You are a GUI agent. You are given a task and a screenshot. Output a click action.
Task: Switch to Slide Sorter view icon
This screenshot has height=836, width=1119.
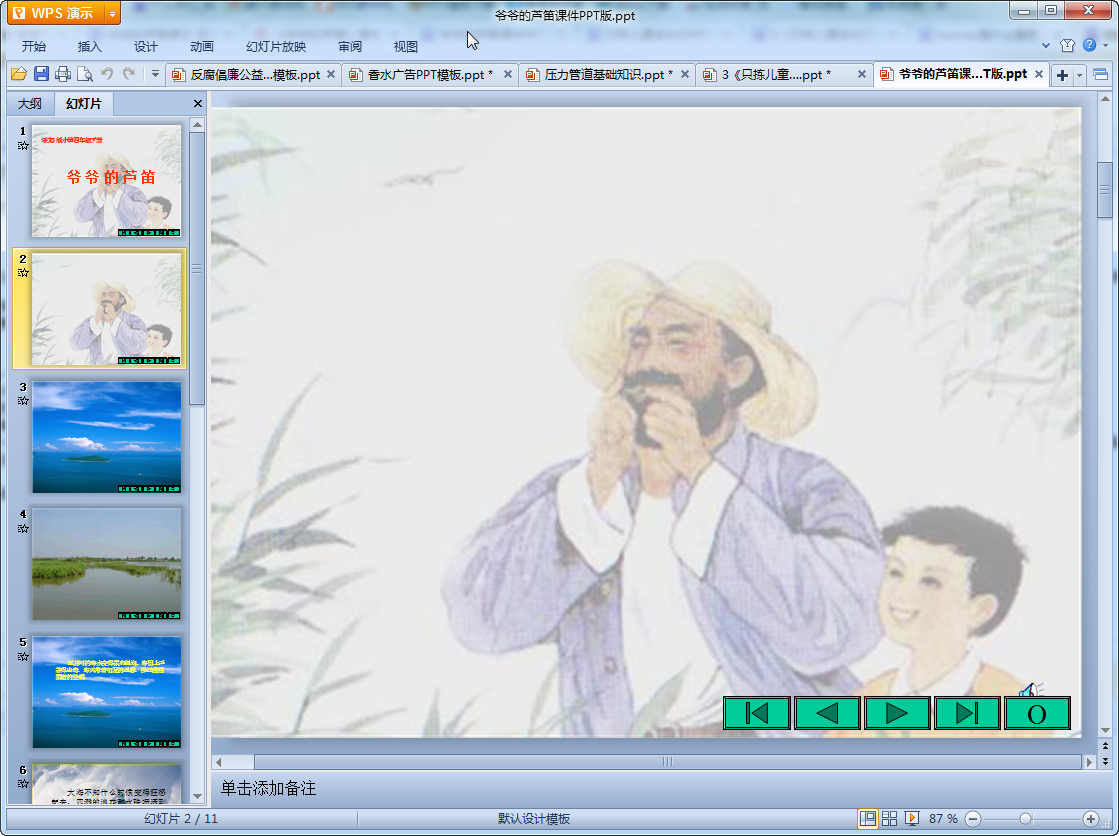pos(889,818)
